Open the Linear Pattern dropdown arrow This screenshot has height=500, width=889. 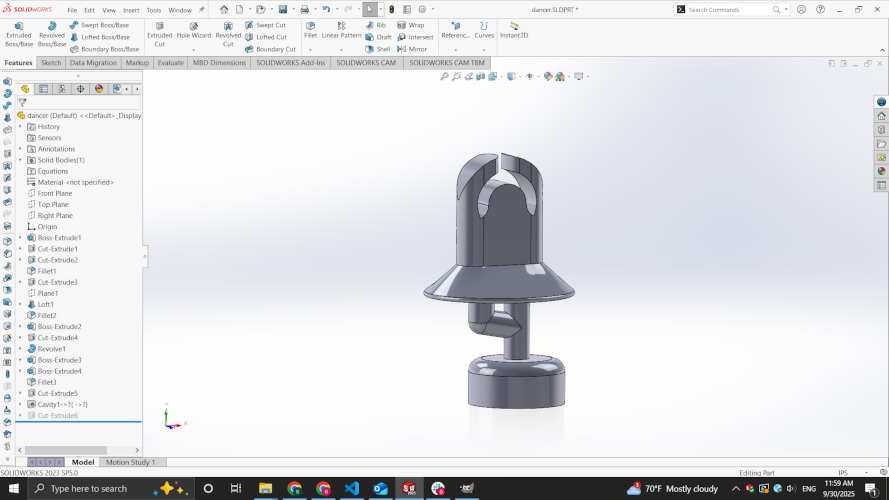pyautogui.click(x=342, y=49)
